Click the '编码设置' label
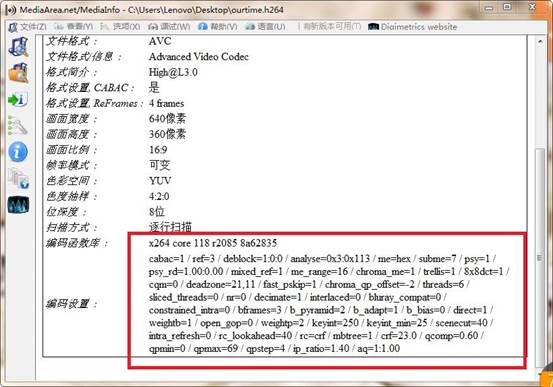Screen dimensions: 553x387 pyautogui.click(x=71, y=304)
